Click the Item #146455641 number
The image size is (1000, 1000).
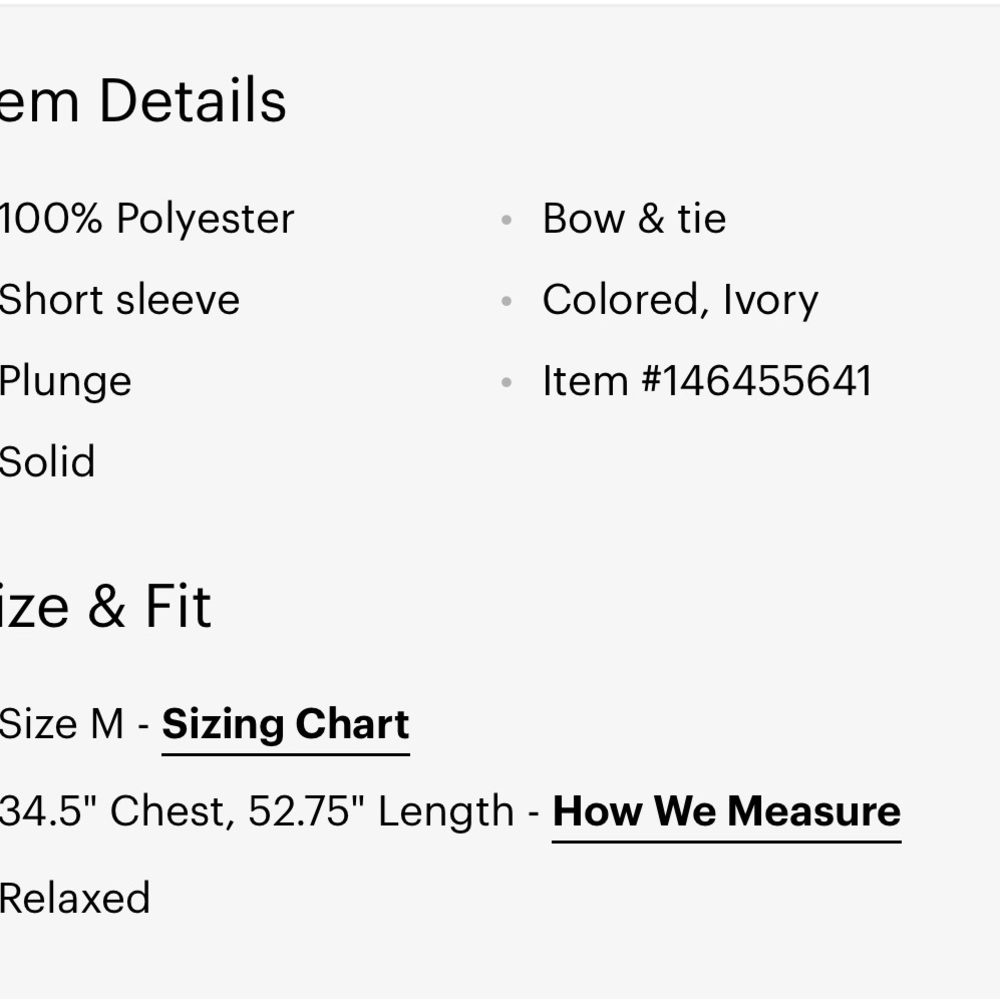707,381
